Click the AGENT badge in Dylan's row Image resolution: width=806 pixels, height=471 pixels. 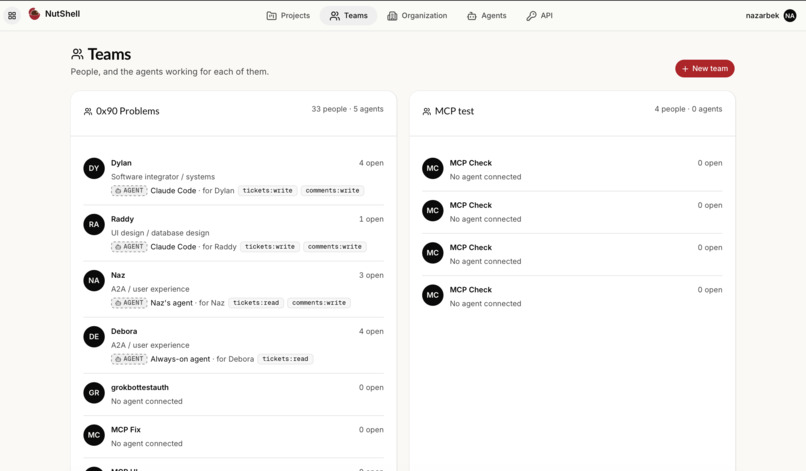129,190
